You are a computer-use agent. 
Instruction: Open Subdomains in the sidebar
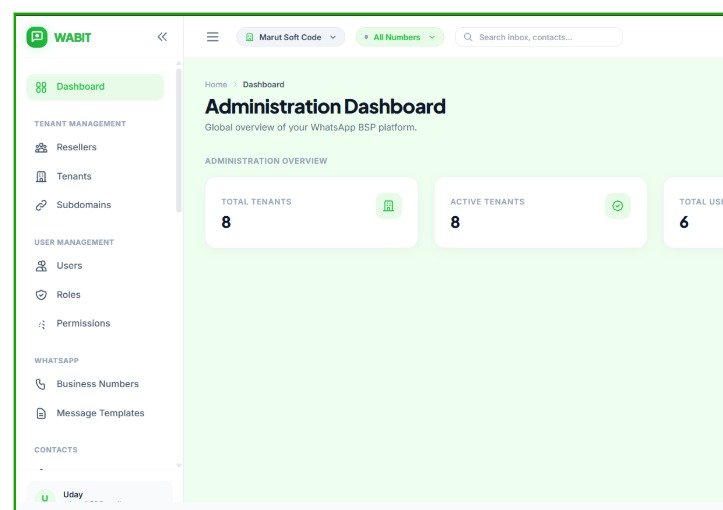(95, 205)
